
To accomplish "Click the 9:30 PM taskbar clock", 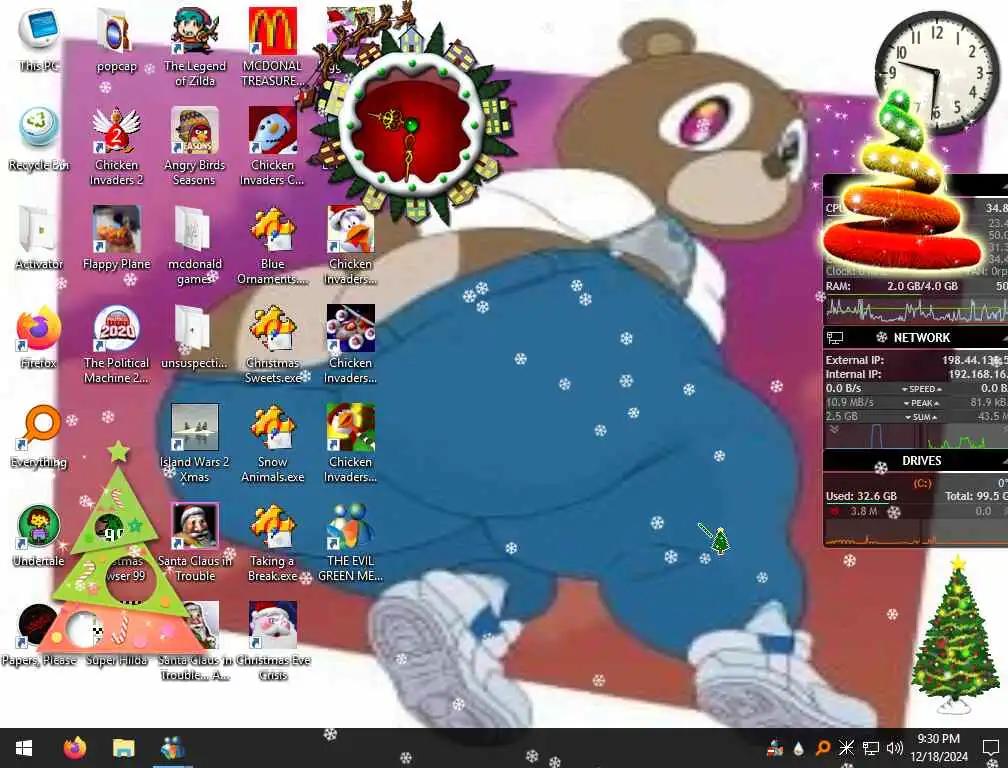I will (x=939, y=747).
